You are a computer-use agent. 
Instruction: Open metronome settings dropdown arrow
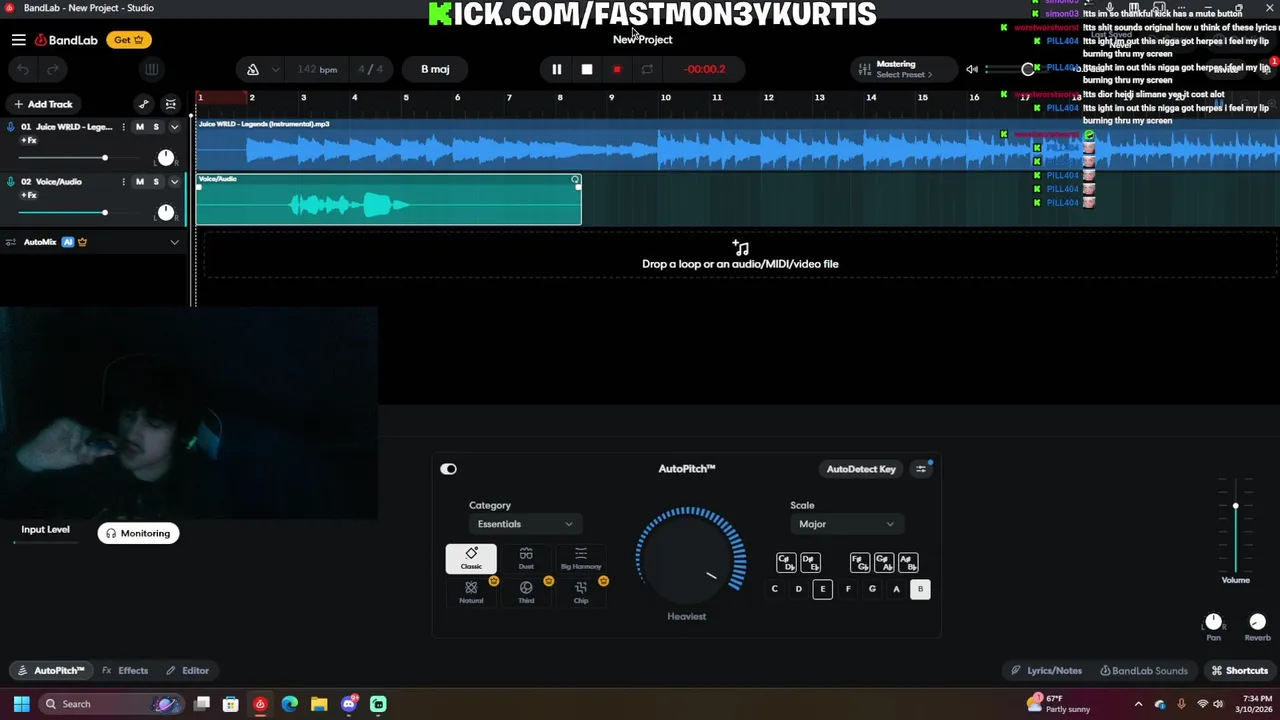click(275, 70)
